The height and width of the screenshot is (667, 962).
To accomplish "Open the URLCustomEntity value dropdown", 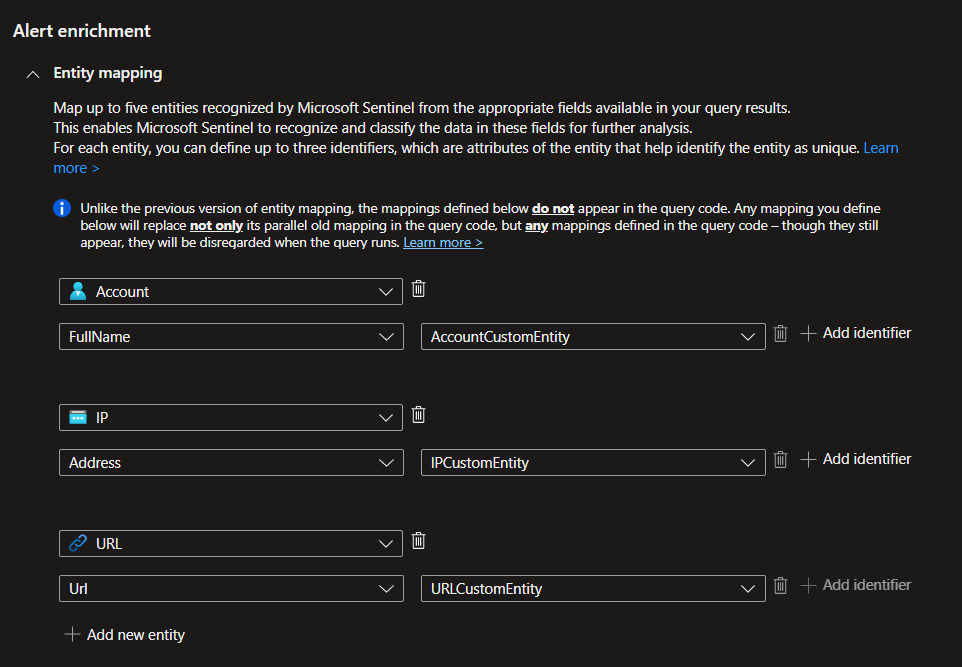I will tap(593, 588).
